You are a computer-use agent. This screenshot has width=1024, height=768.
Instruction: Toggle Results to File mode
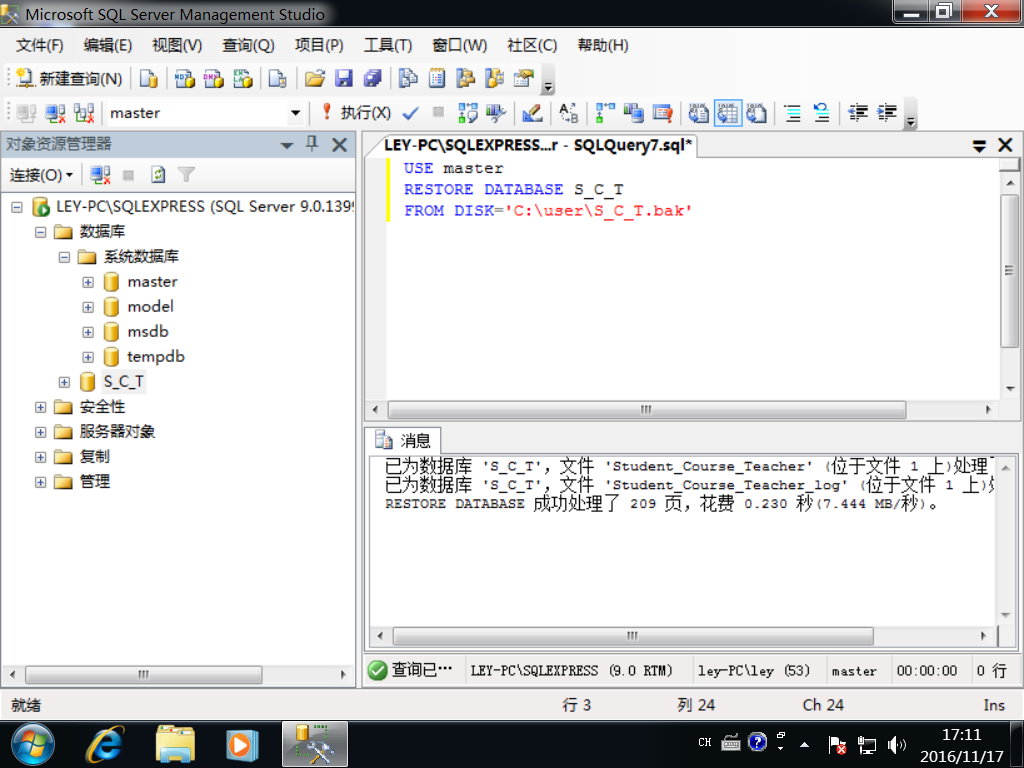pos(756,113)
